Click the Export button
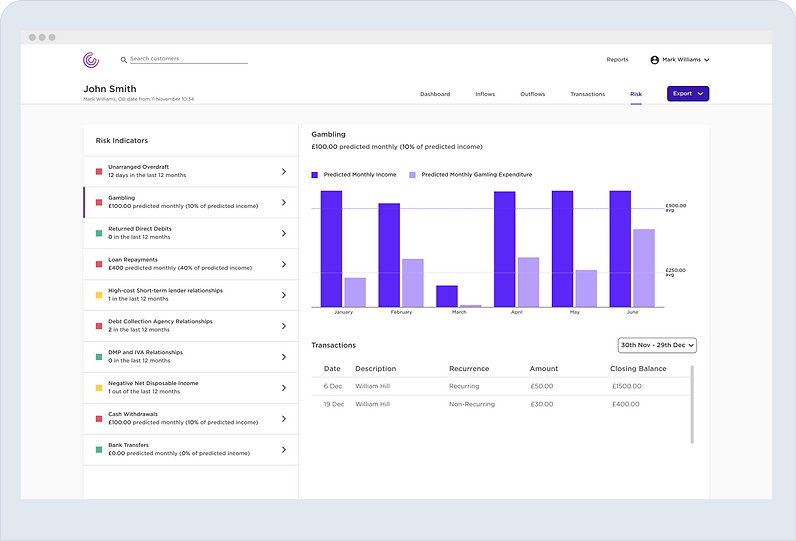Screen dimensions: 796x541 688,94
